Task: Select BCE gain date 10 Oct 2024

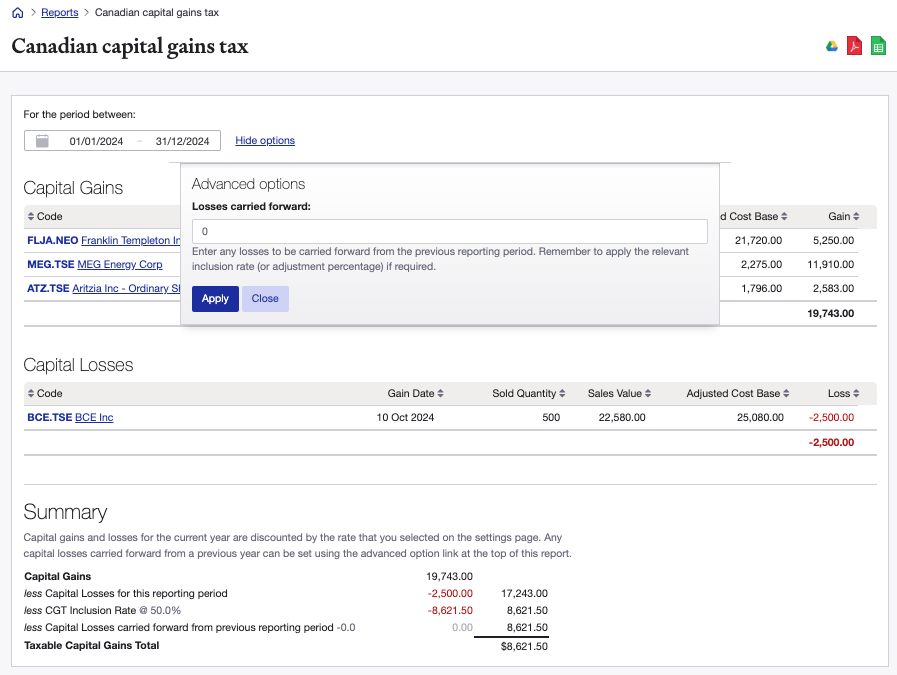Action: (405, 418)
